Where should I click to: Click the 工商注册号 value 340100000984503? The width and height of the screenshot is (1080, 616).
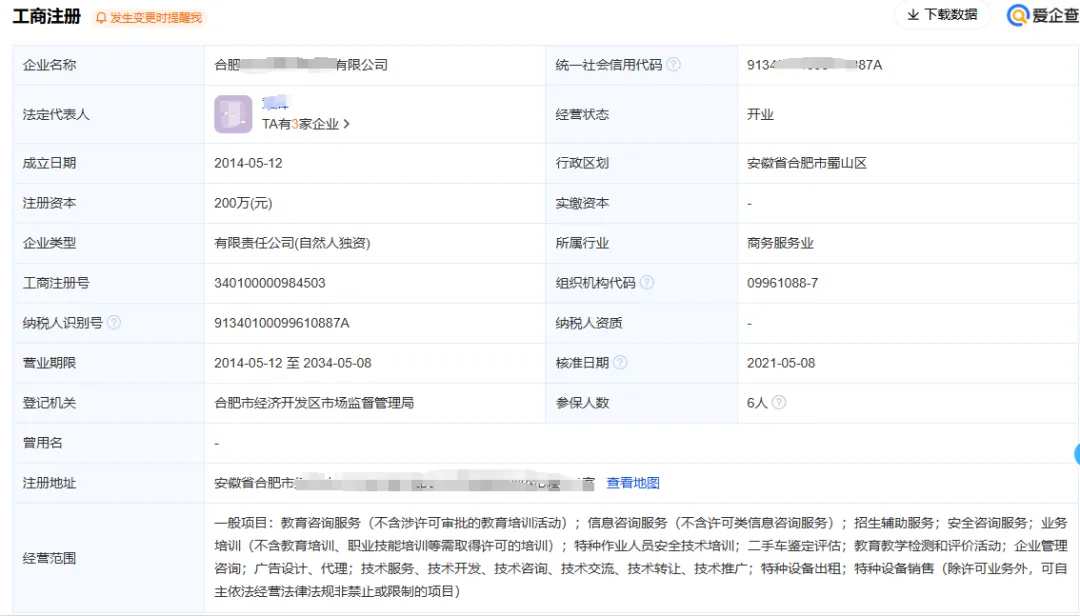[270, 283]
